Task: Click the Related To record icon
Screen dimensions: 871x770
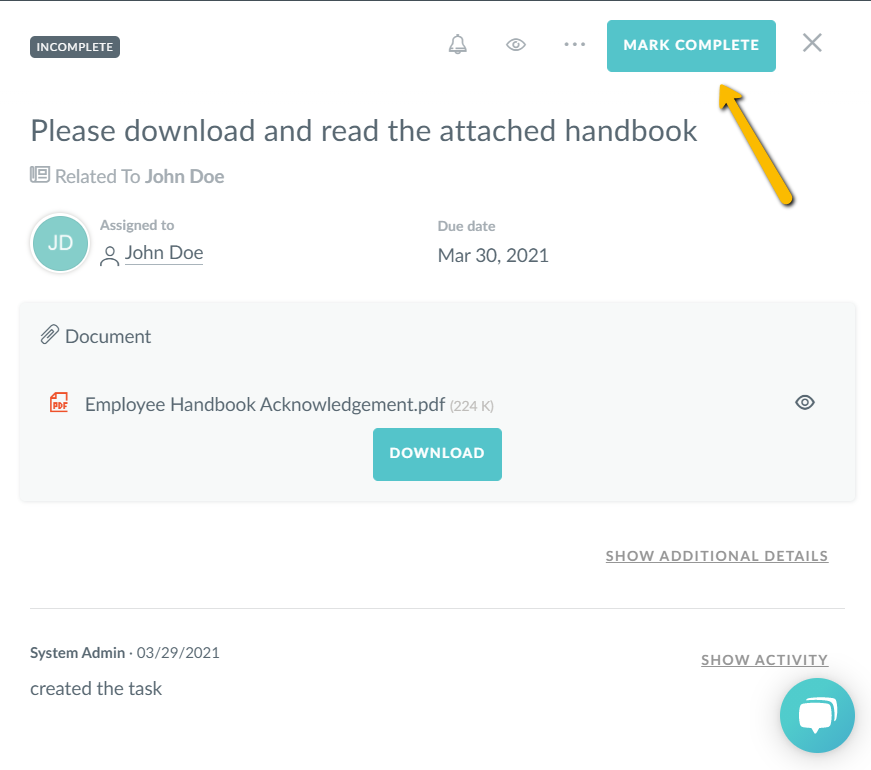Action: (40, 175)
